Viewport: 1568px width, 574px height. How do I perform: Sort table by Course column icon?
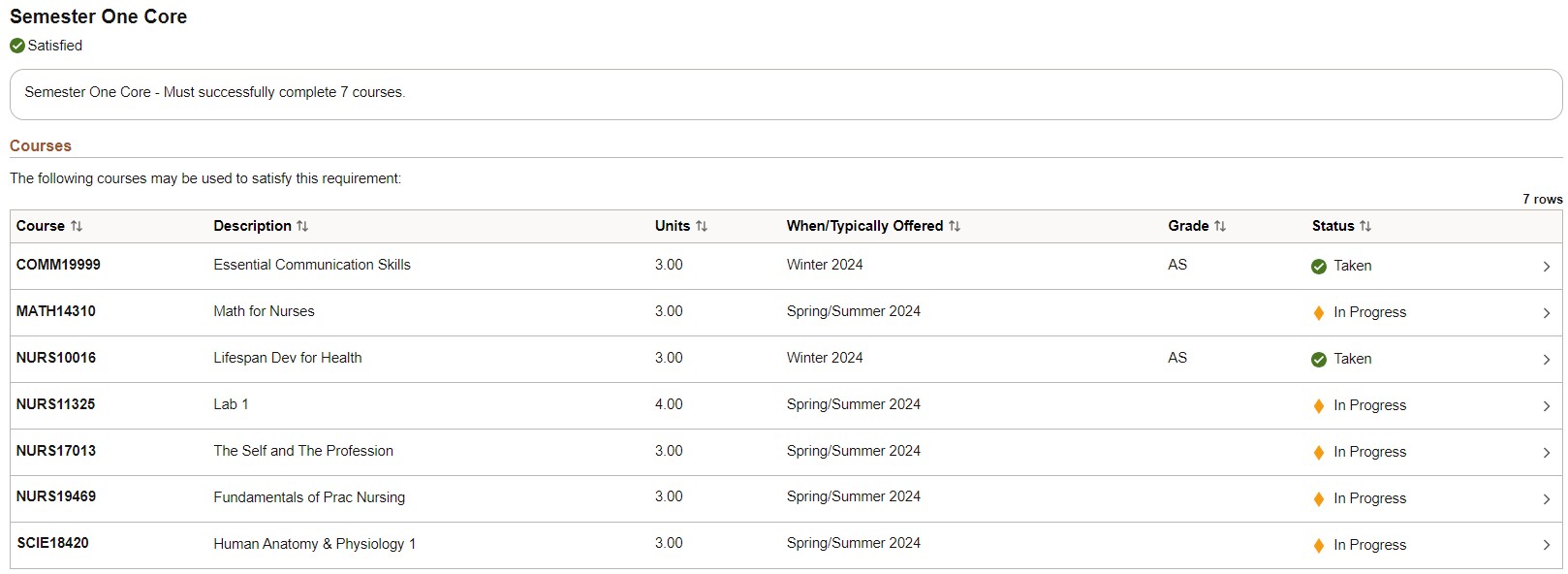click(x=77, y=226)
